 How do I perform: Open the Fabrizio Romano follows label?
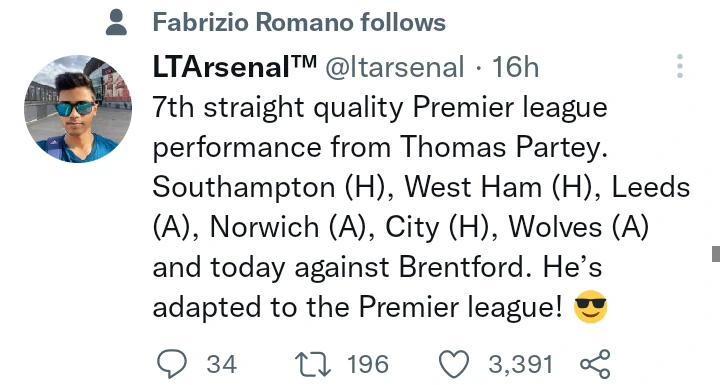(x=299, y=22)
